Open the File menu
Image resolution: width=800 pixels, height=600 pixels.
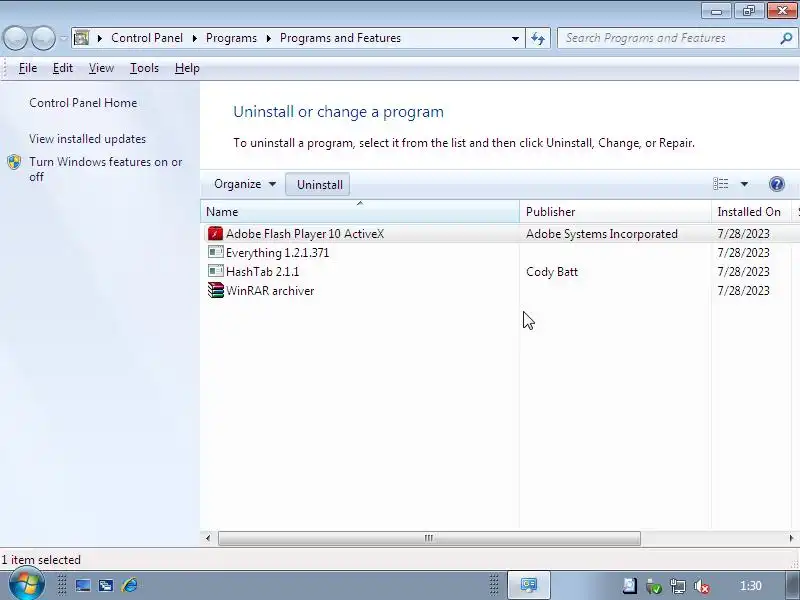[x=28, y=68]
